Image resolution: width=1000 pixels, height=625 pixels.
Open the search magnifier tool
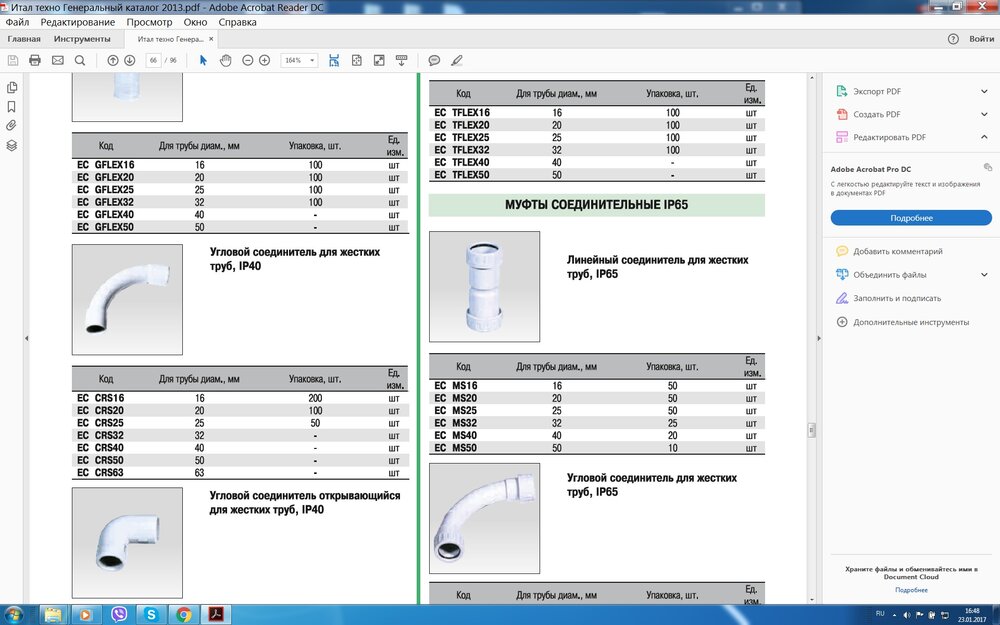point(80,60)
